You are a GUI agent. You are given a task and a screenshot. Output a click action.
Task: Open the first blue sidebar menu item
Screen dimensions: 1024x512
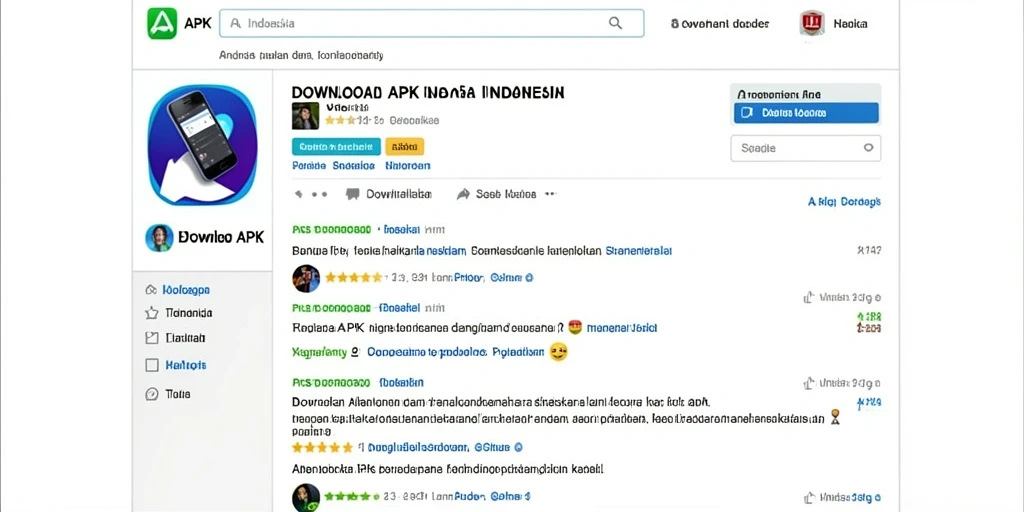coord(186,290)
